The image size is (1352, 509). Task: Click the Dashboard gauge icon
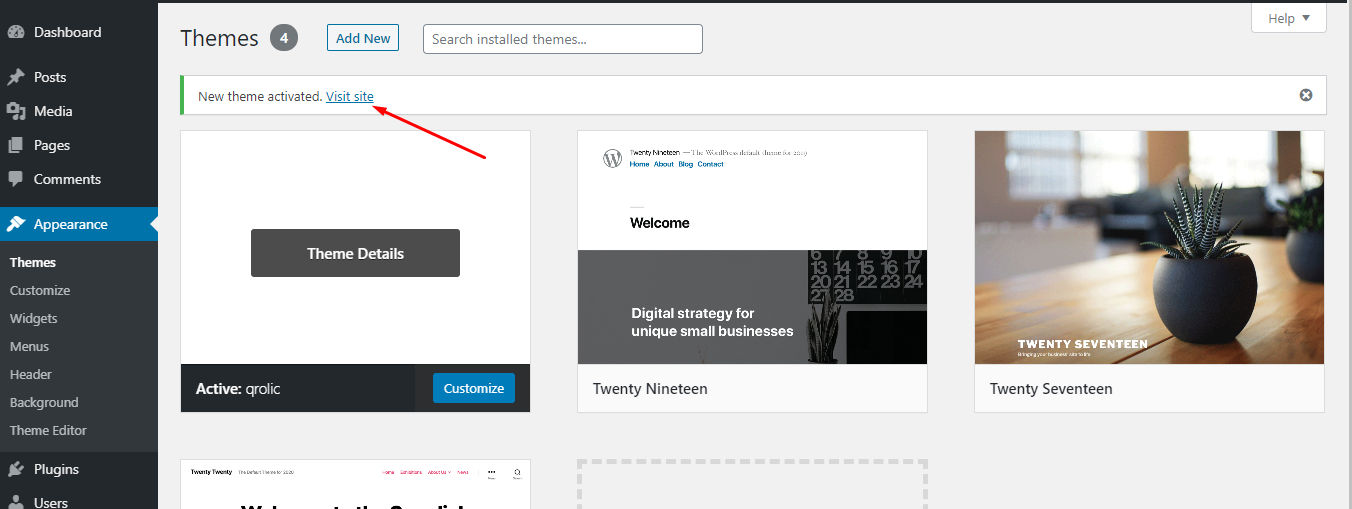(16, 32)
